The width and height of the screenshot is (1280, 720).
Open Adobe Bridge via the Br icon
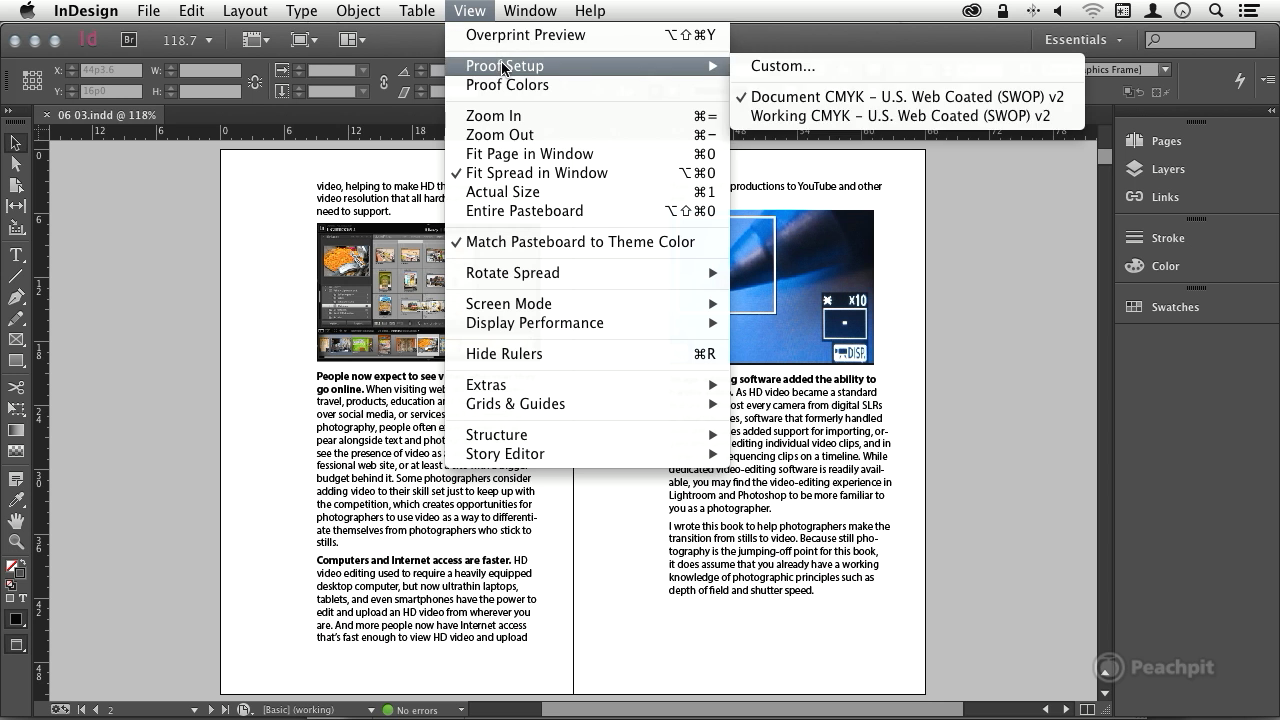(x=129, y=40)
